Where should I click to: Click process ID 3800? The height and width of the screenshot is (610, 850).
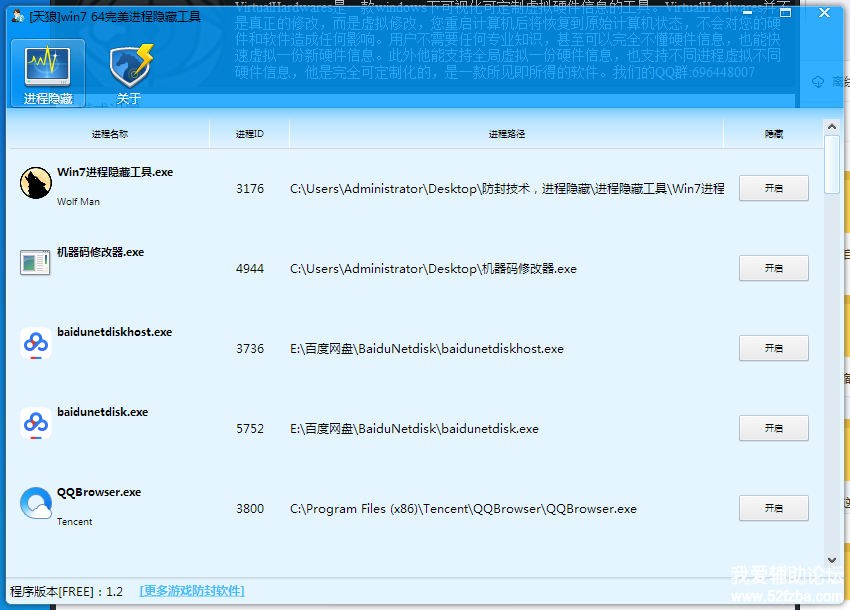(250, 509)
